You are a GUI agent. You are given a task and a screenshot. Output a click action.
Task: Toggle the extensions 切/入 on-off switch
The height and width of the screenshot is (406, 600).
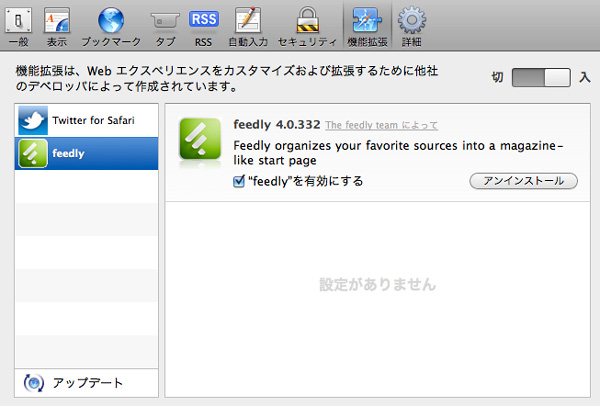(541, 78)
